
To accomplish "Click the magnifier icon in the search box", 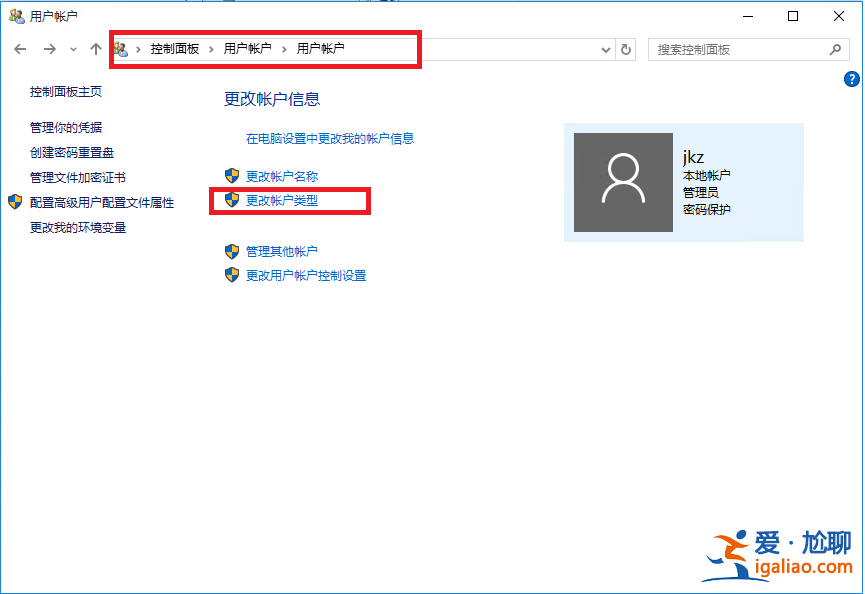I will point(833,48).
